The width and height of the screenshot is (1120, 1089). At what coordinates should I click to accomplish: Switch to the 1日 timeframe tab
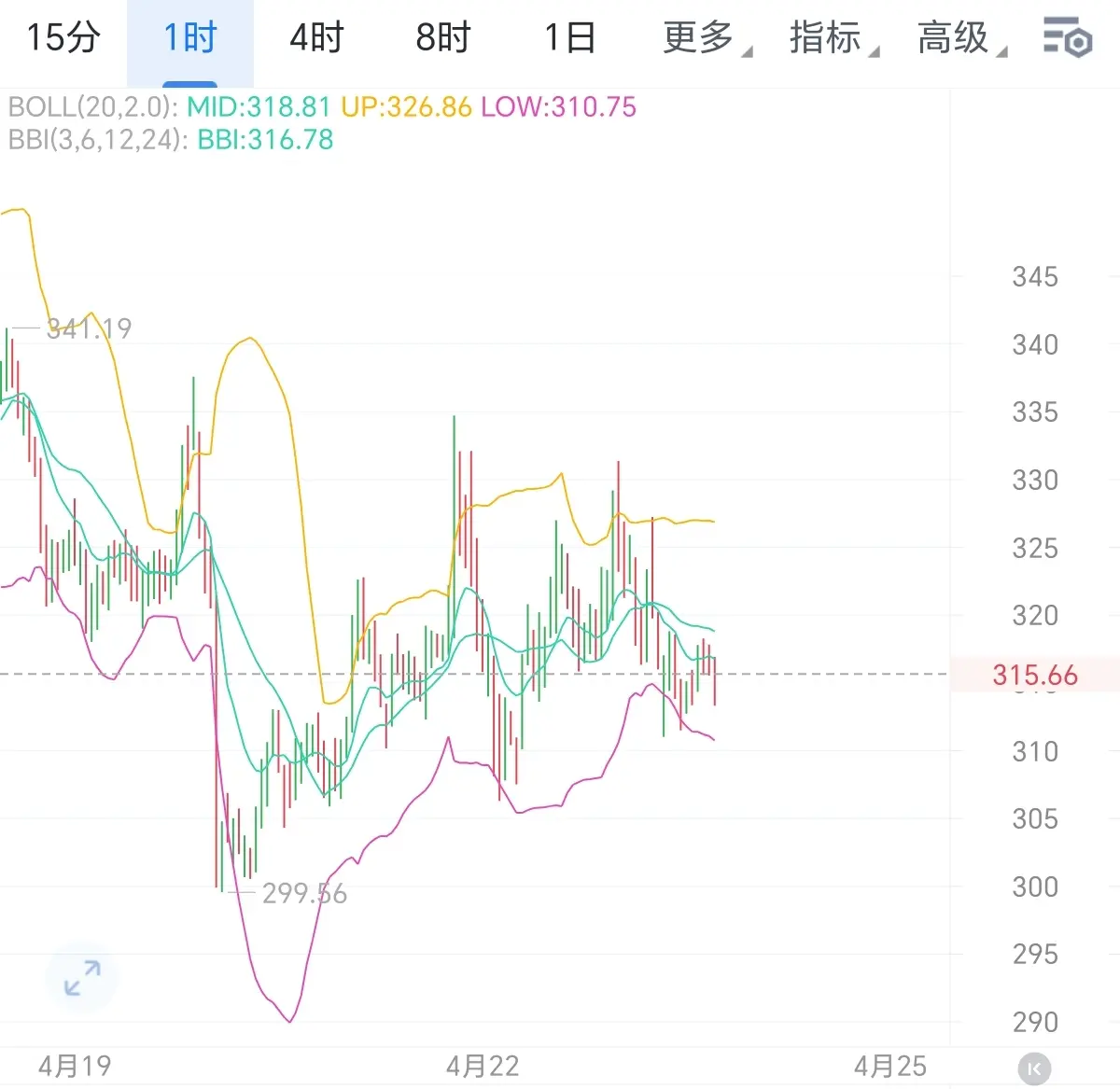569,38
